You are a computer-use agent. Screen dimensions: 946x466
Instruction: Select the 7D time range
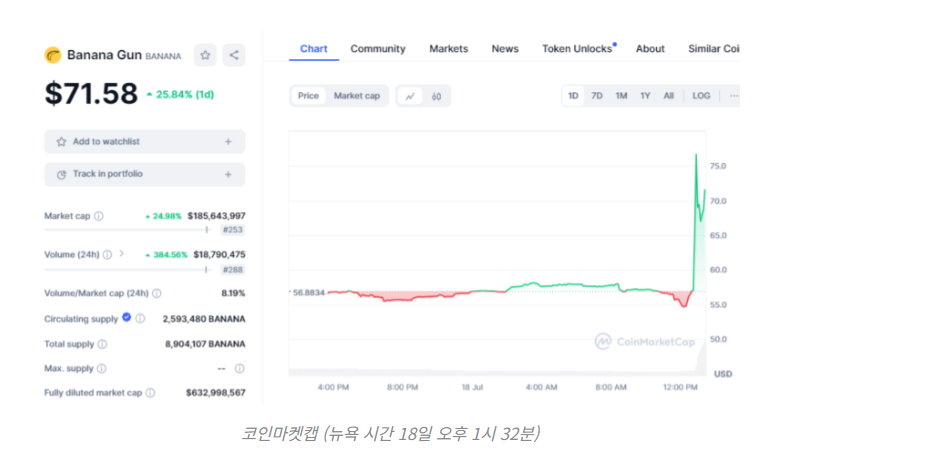click(x=597, y=96)
